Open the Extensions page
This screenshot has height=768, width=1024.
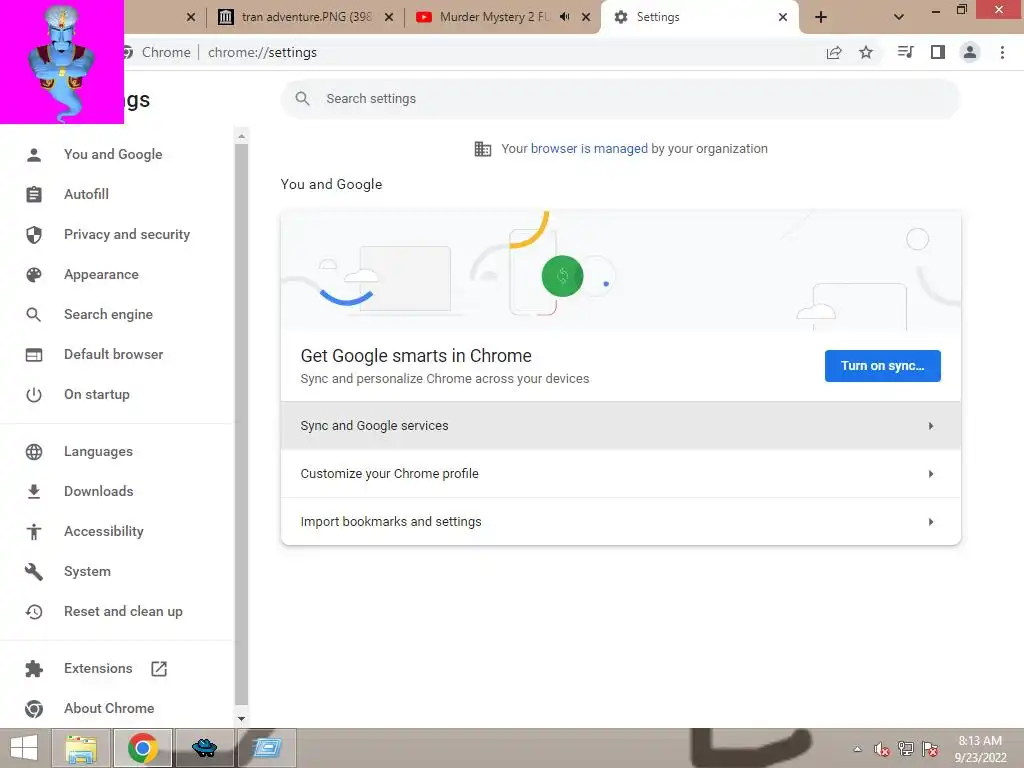point(98,668)
